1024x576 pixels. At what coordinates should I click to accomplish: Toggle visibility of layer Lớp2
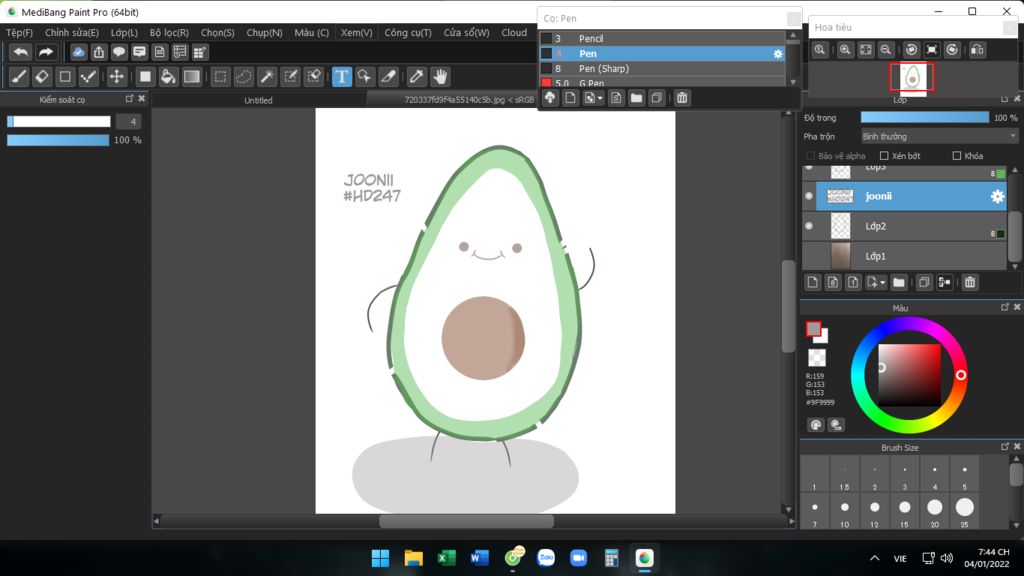click(x=809, y=226)
